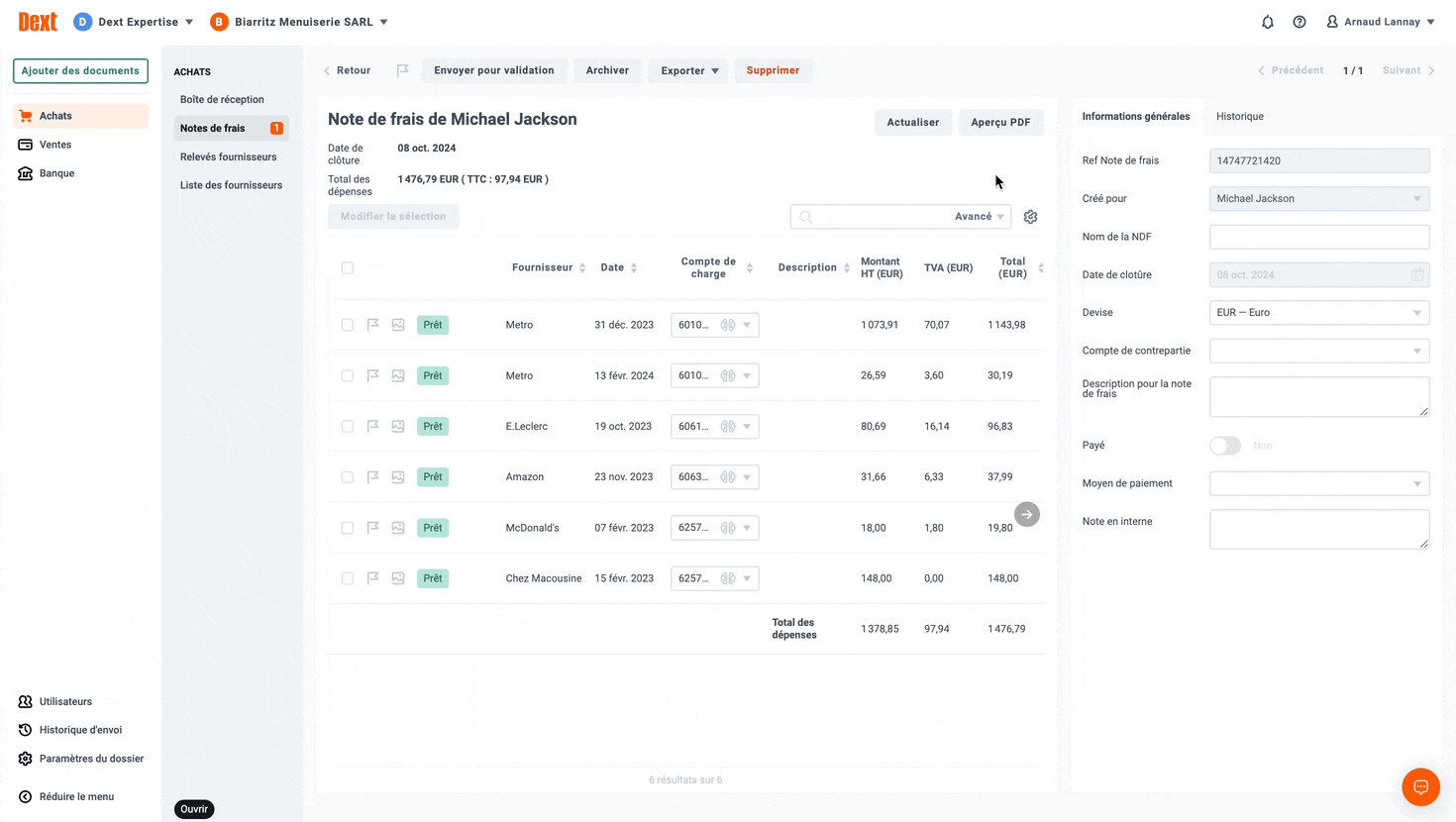The width and height of the screenshot is (1456, 822).
Task: Click the Dext logo
Action: point(38,22)
